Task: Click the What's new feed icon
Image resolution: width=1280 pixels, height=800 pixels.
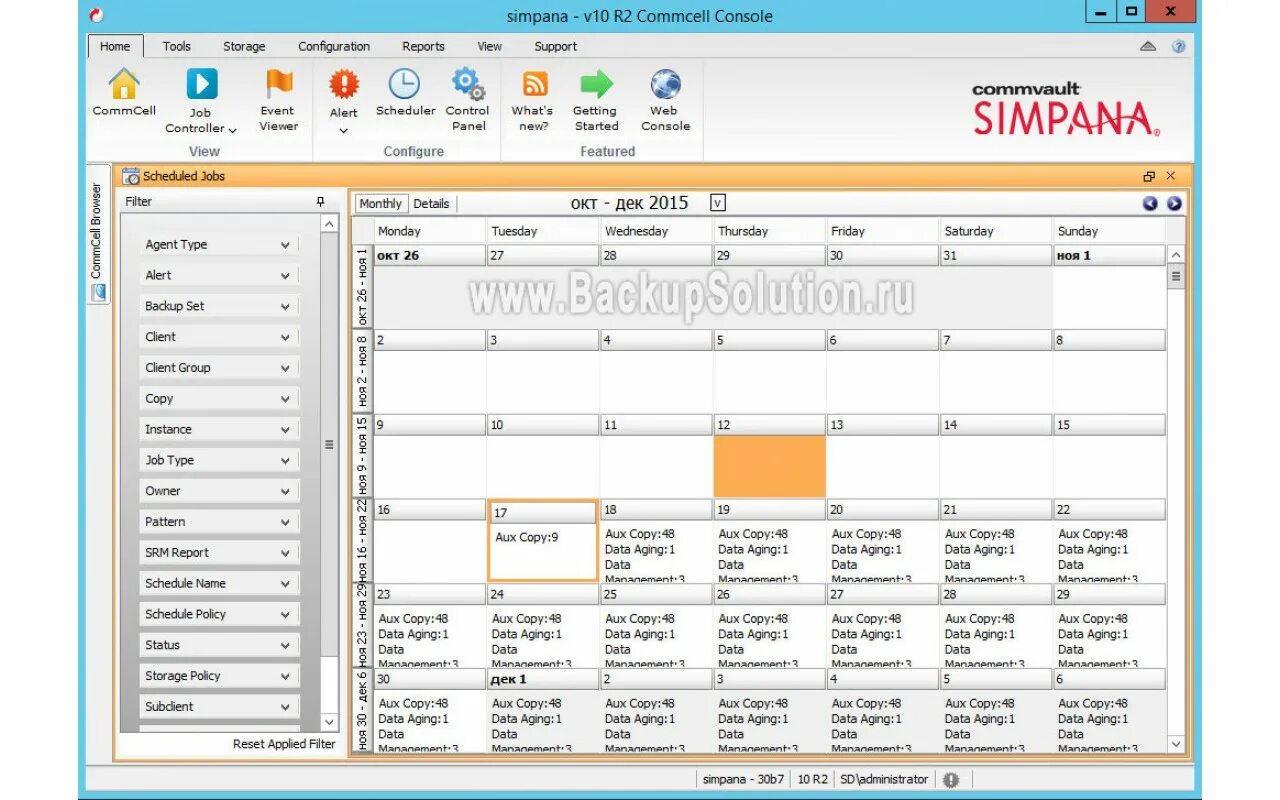Action: (535, 84)
